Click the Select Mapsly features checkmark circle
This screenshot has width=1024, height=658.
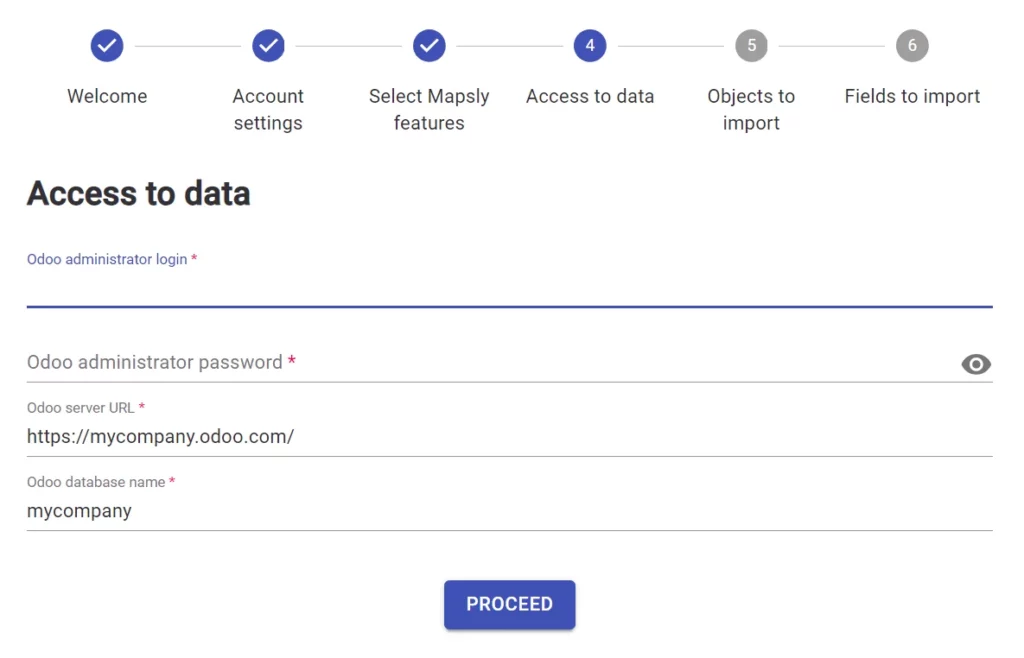pyautogui.click(x=429, y=46)
